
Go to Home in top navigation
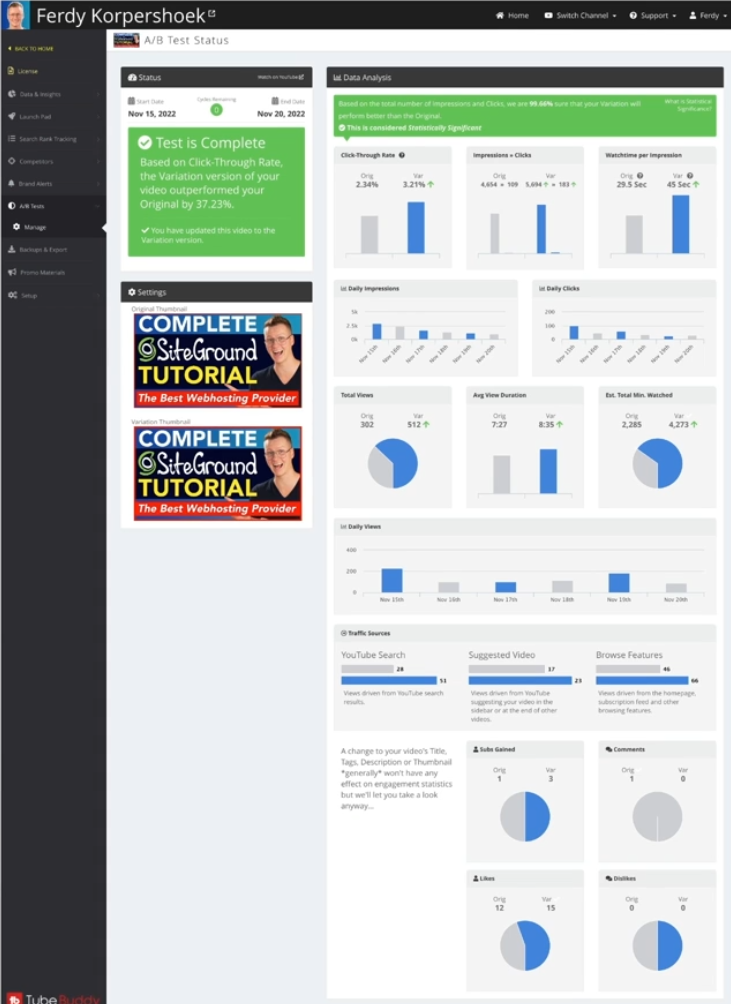512,16
